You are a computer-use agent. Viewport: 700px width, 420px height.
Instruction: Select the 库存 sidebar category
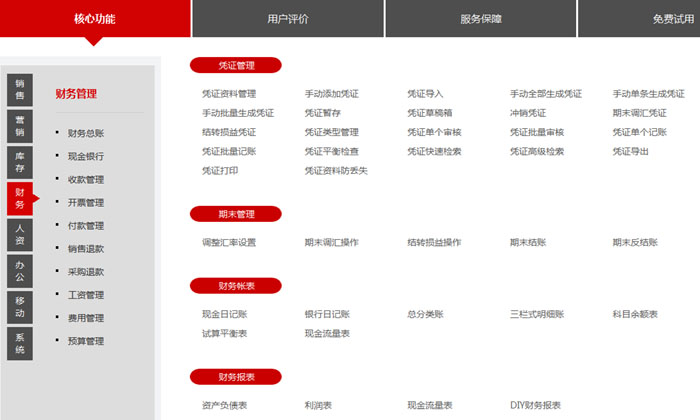point(19,162)
